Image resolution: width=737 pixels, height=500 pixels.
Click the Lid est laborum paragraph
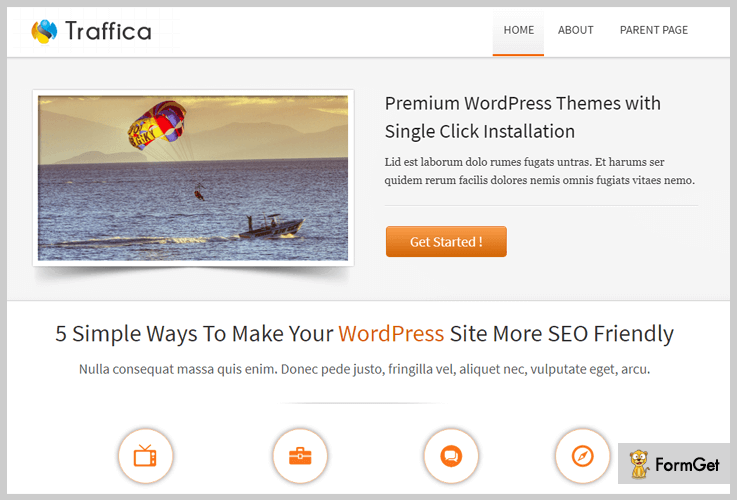coord(539,171)
